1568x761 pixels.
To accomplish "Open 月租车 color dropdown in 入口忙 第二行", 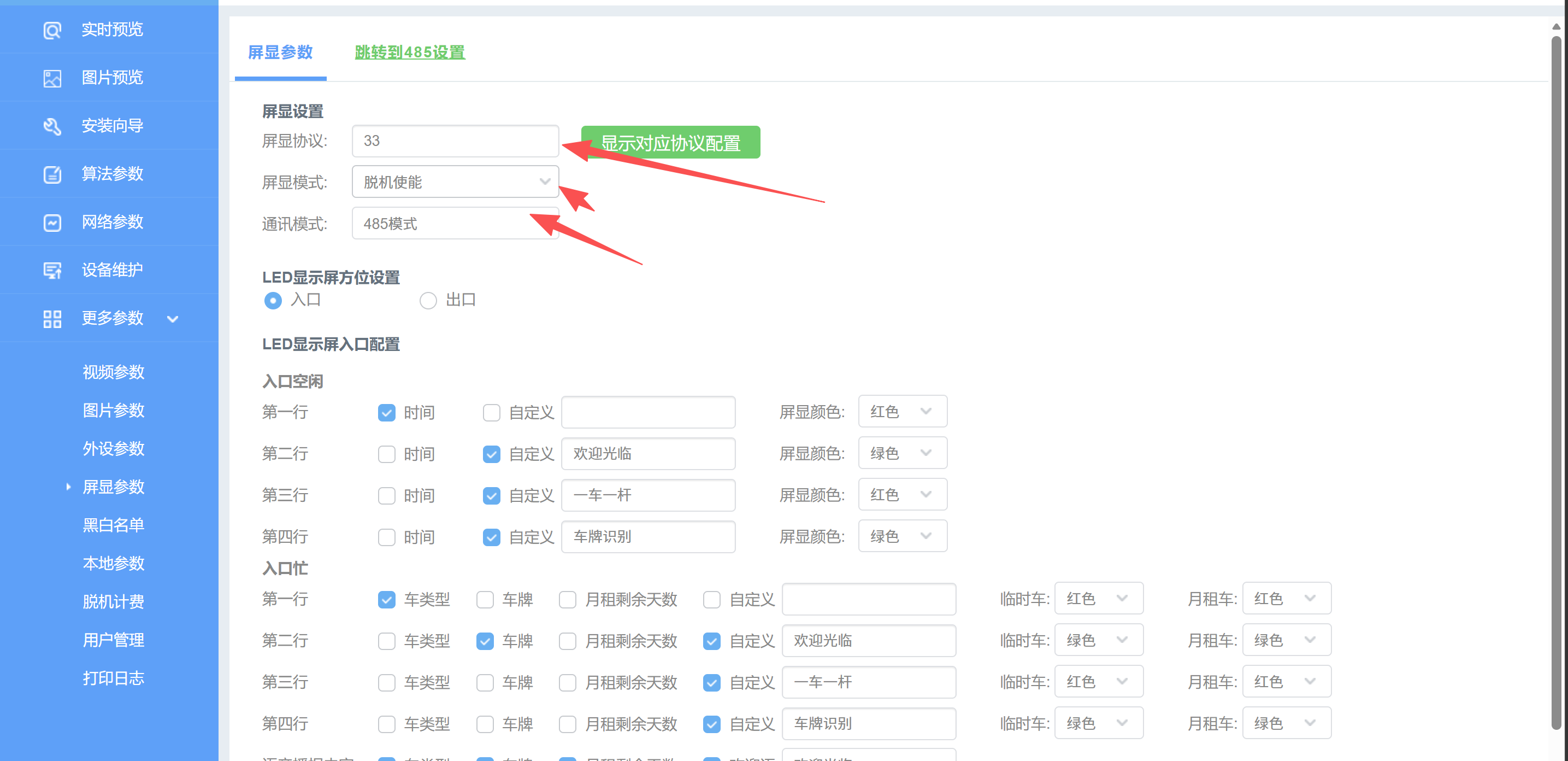I will 1287,640.
